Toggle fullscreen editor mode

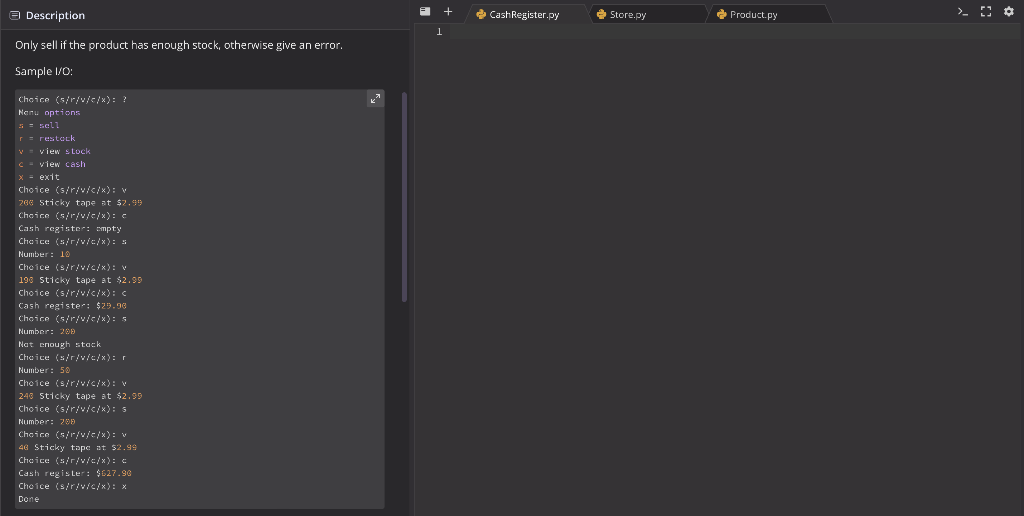click(986, 11)
